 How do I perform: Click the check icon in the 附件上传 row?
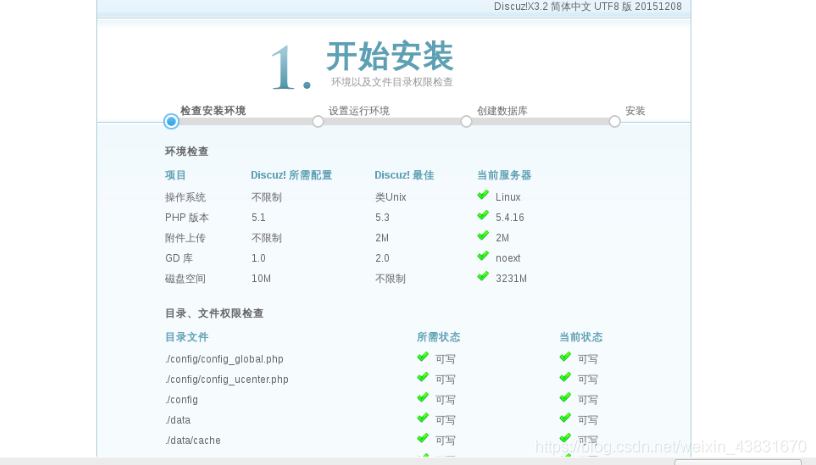tap(483, 236)
